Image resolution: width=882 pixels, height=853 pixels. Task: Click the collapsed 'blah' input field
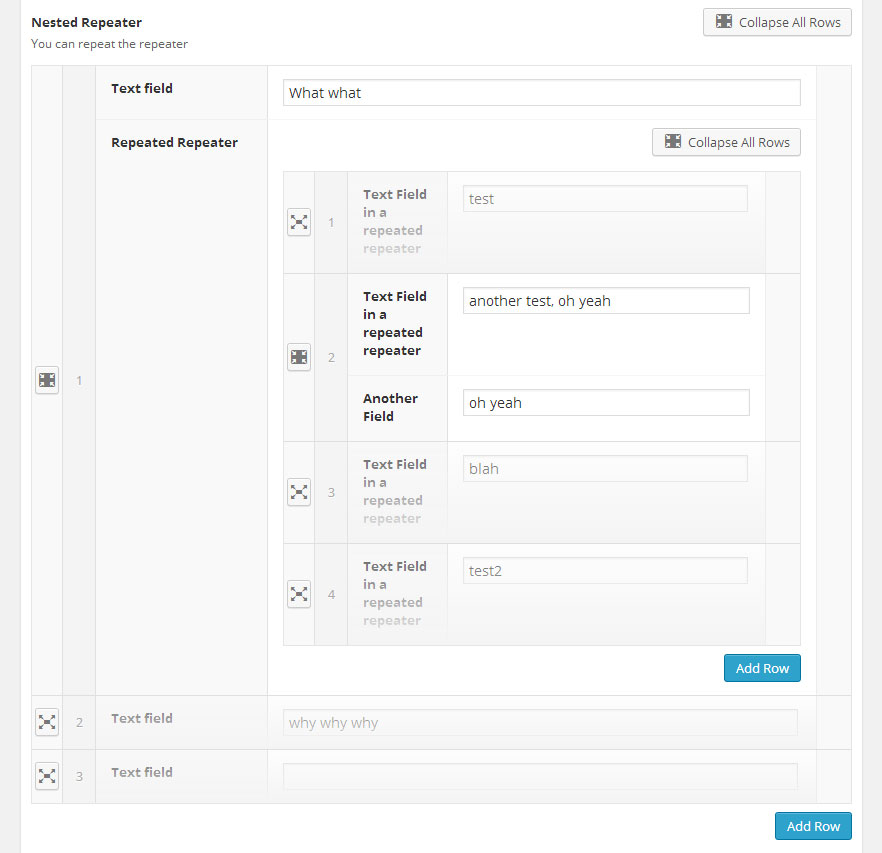(605, 469)
